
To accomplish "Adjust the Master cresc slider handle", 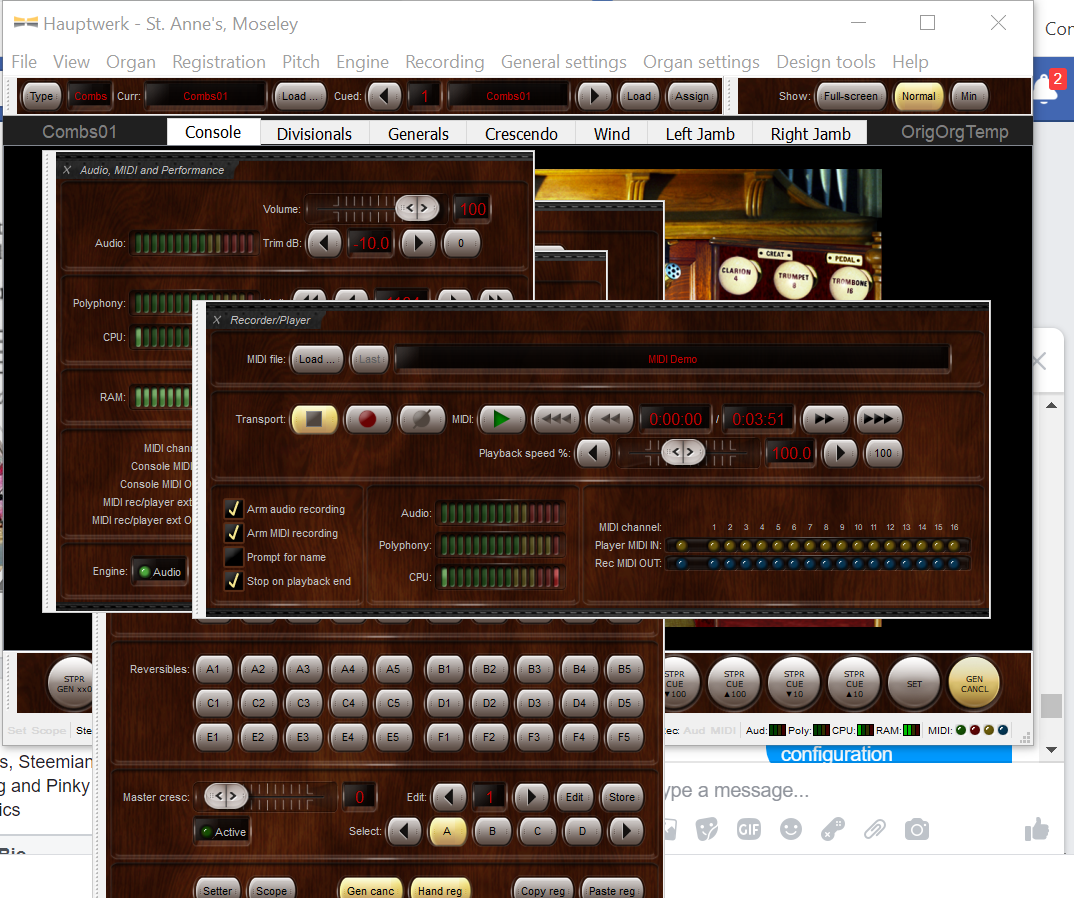I will 226,796.
